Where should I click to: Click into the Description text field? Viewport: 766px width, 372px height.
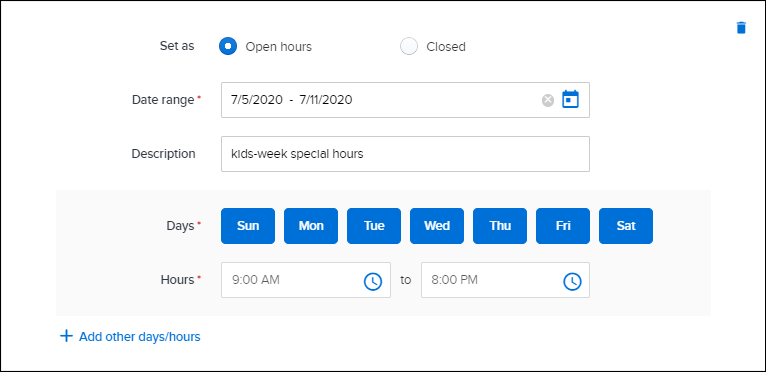(x=405, y=154)
